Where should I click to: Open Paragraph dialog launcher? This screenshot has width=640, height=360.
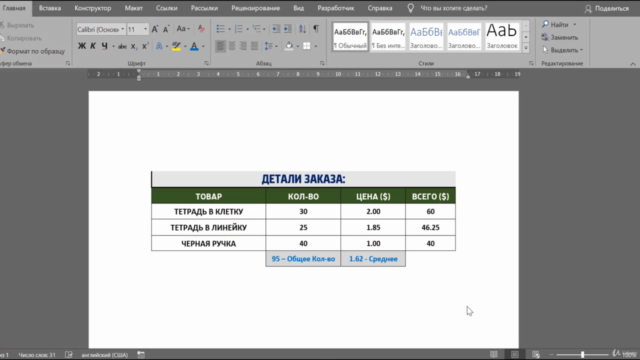pos(322,63)
